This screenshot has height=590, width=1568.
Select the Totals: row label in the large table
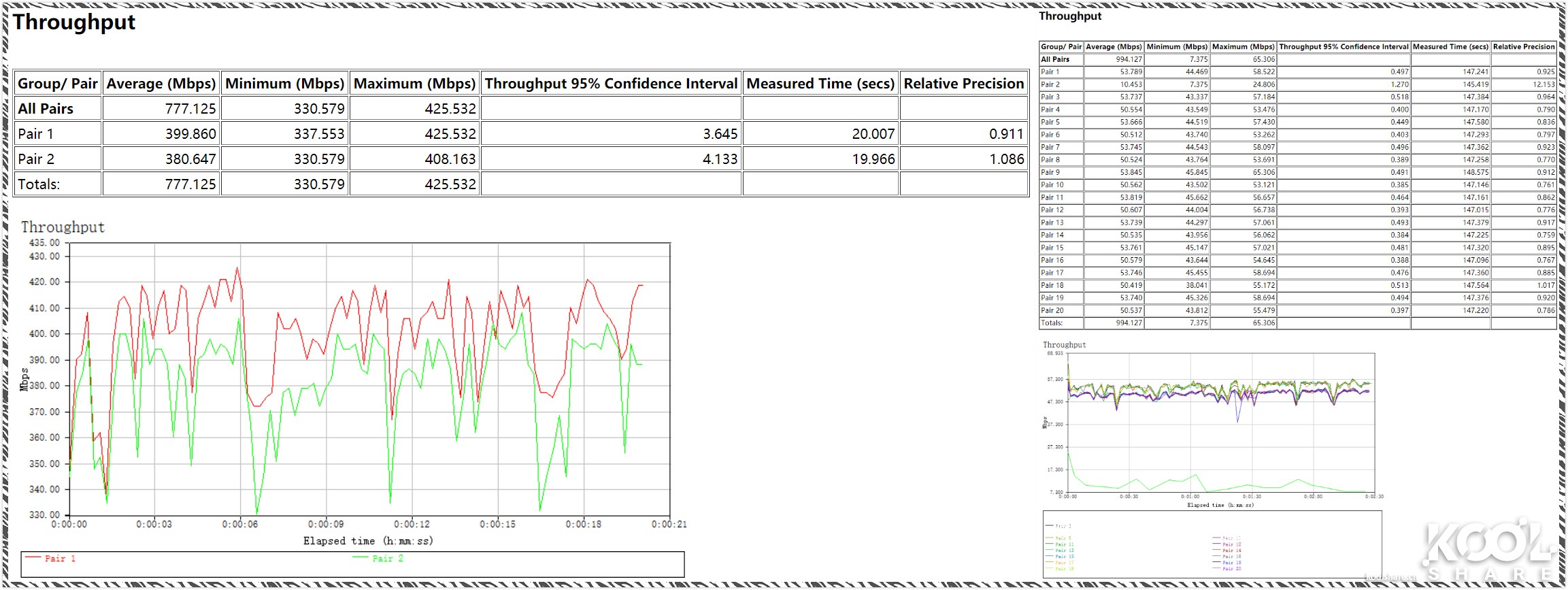tap(39, 184)
